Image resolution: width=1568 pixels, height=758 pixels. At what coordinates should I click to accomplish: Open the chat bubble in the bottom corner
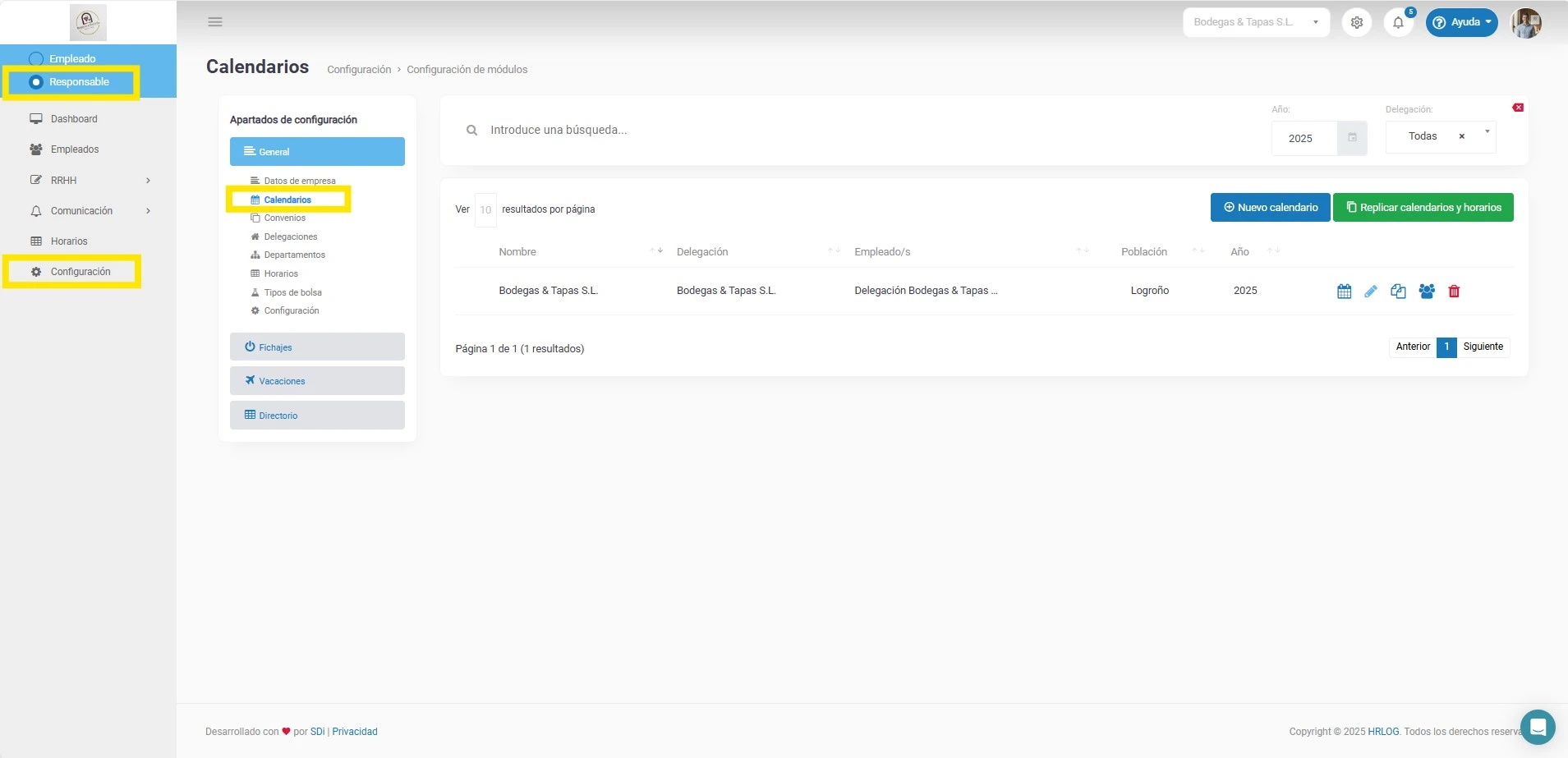[x=1536, y=728]
